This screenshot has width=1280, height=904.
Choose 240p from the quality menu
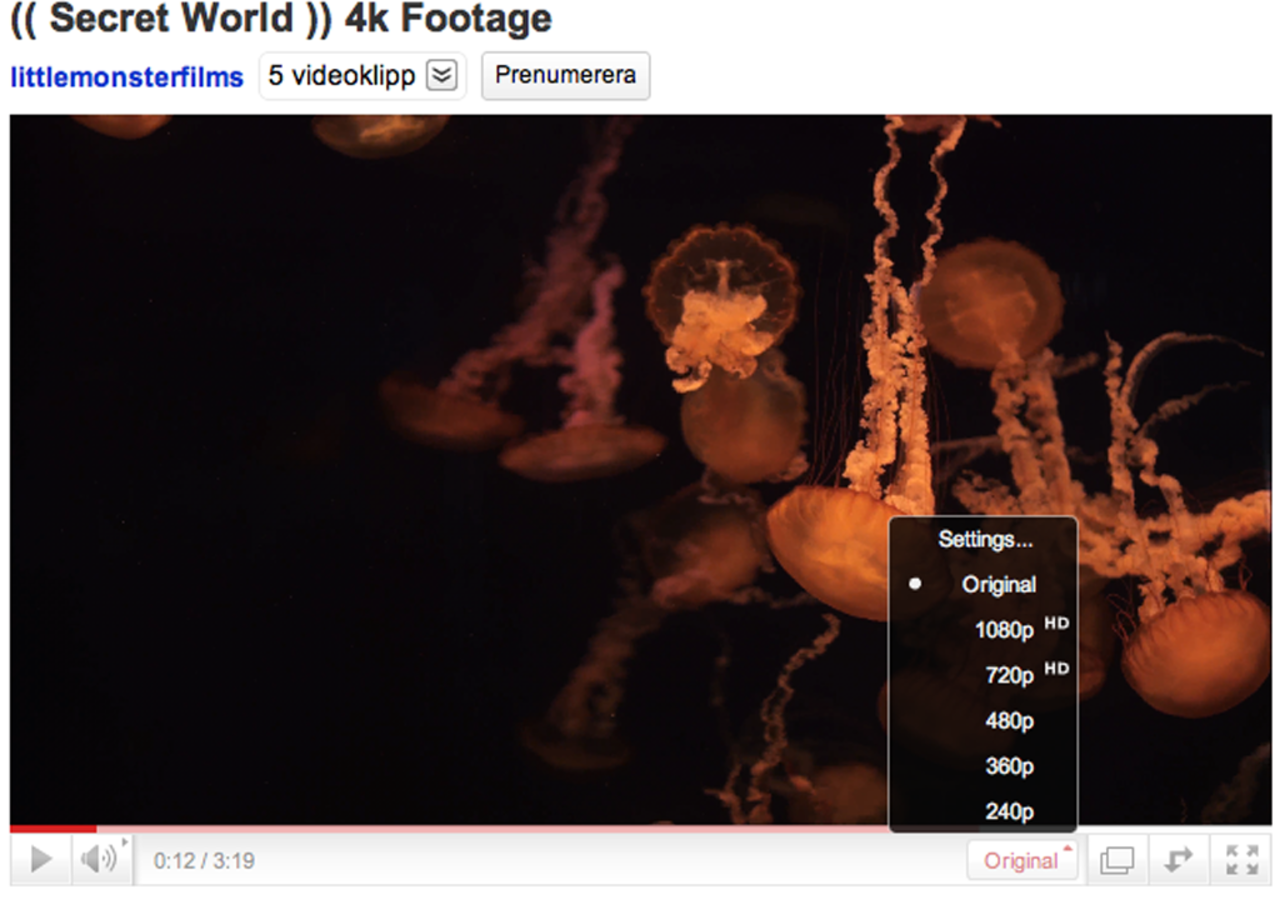click(x=1009, y=812)
